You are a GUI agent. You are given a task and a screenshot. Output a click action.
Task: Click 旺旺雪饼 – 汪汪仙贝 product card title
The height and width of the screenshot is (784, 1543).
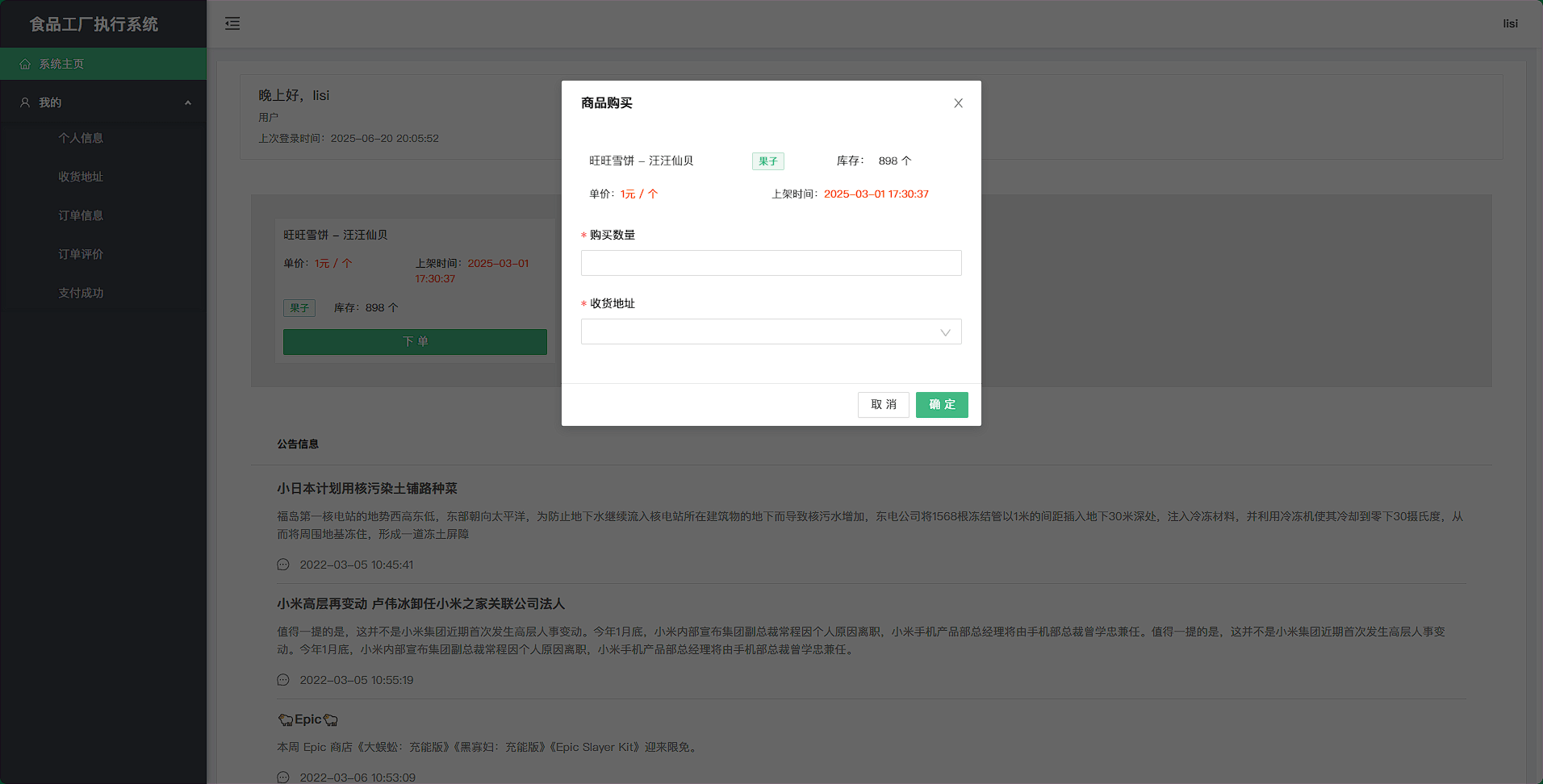335,235
